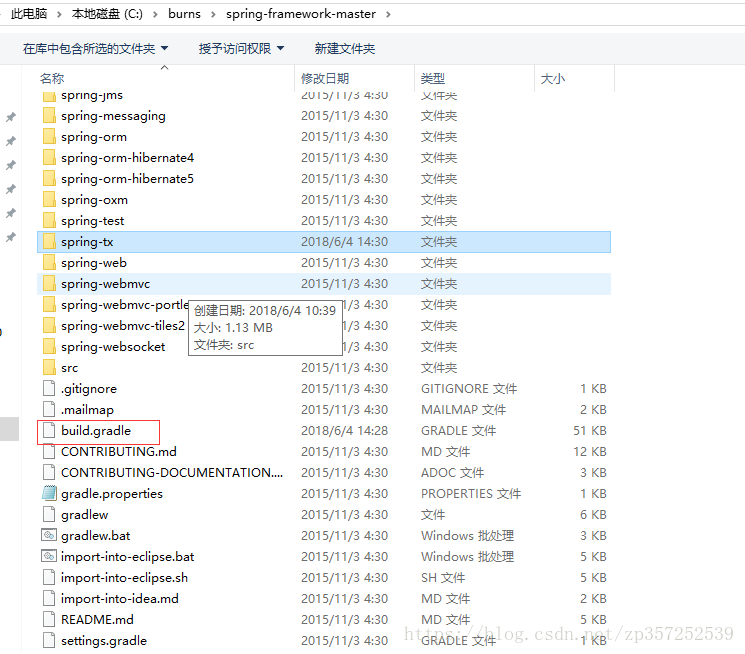Click the spring-websocket folder icon
Screen dimensions: 745x654
click(49, 346)
